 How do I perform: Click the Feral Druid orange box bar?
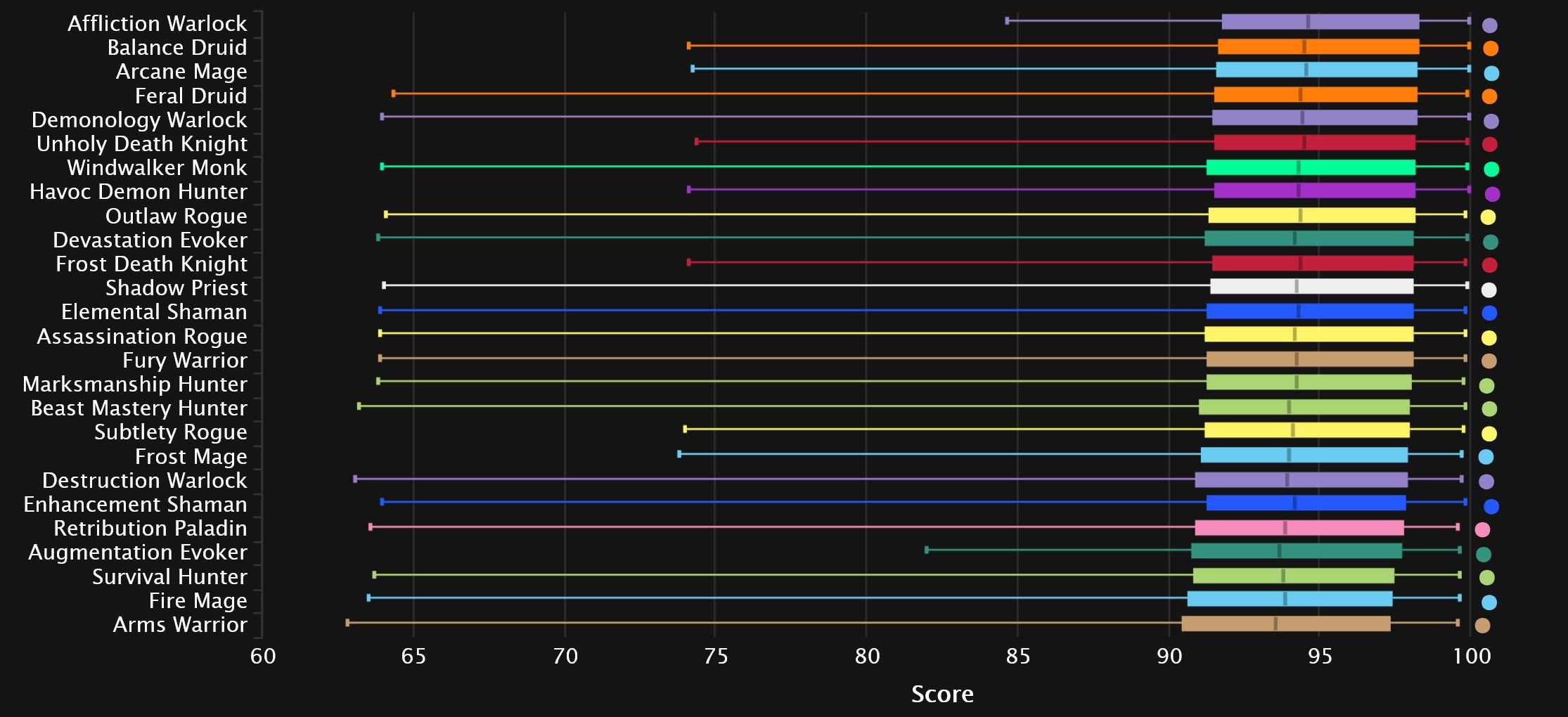pyautogui.click(x=1315, y=94)
